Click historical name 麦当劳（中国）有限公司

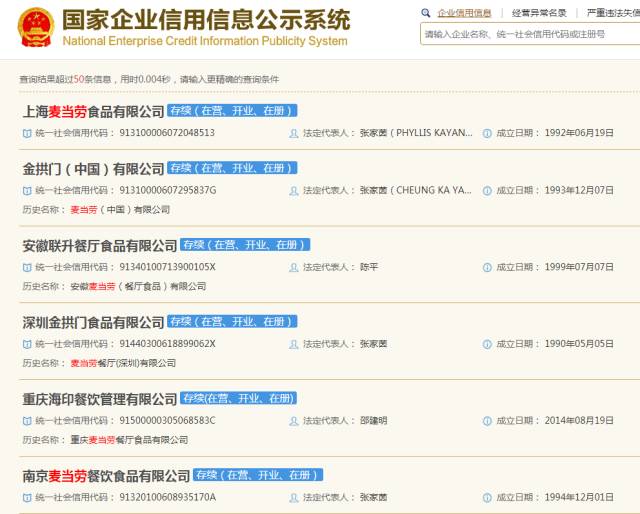point(120,209)
